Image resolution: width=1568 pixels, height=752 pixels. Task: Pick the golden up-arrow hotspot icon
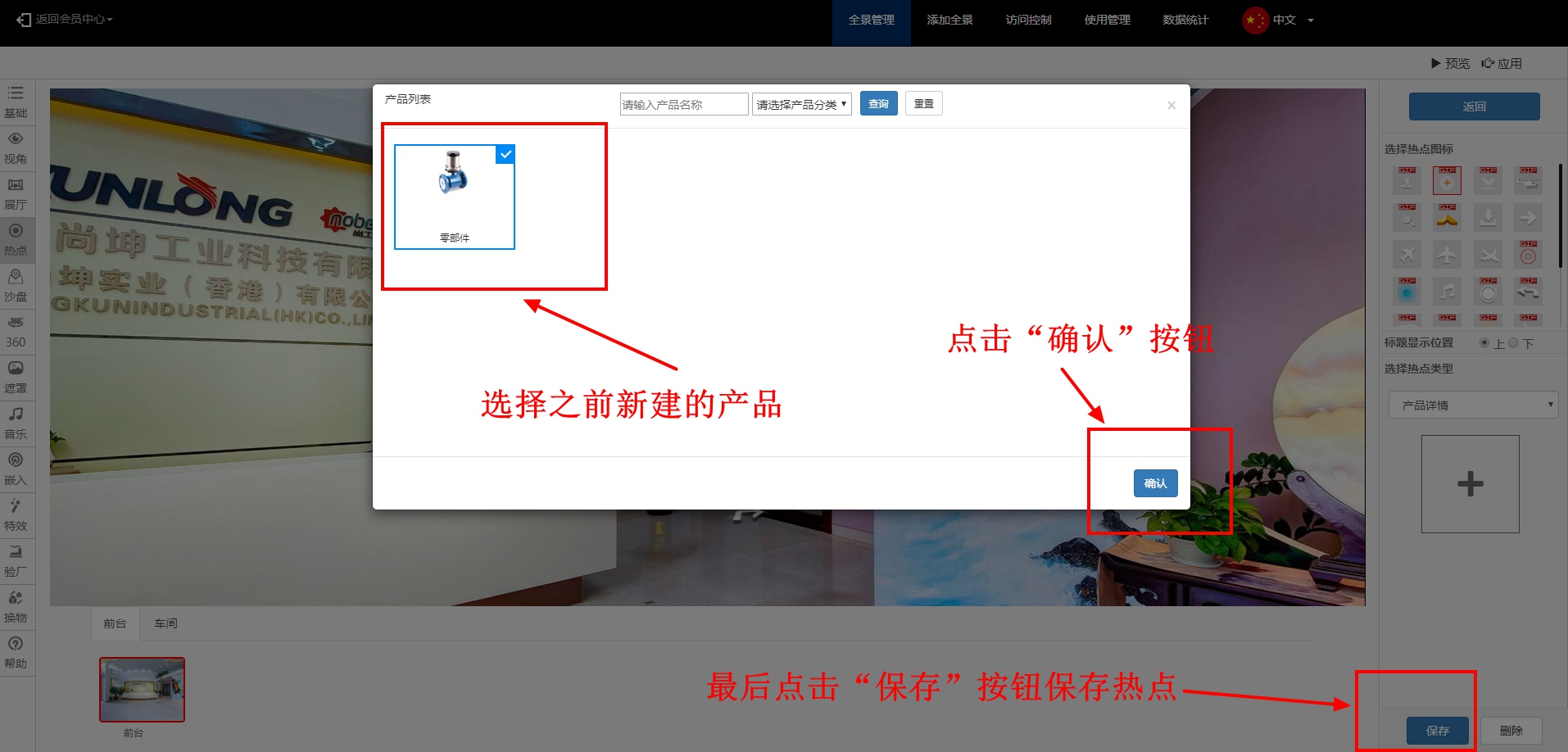point(1447,218)
